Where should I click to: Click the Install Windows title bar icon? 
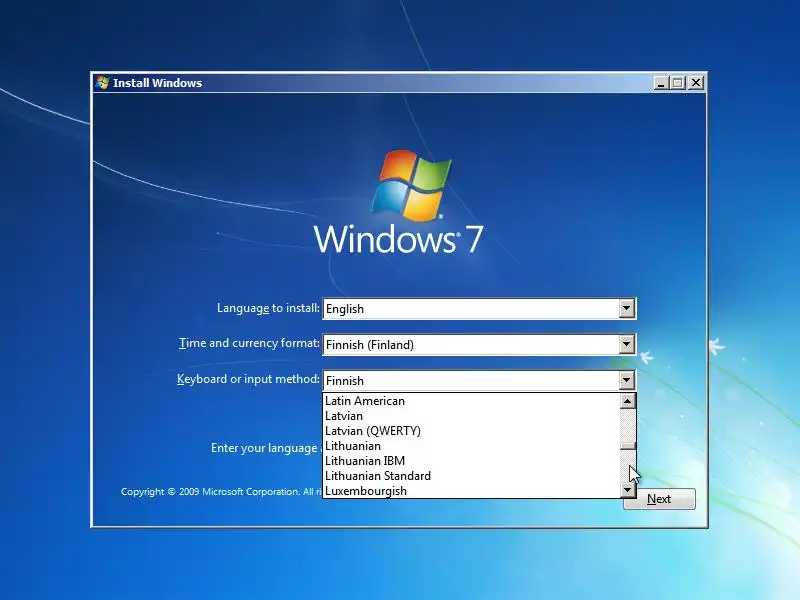pyautogui.click(x=103, y=83)
